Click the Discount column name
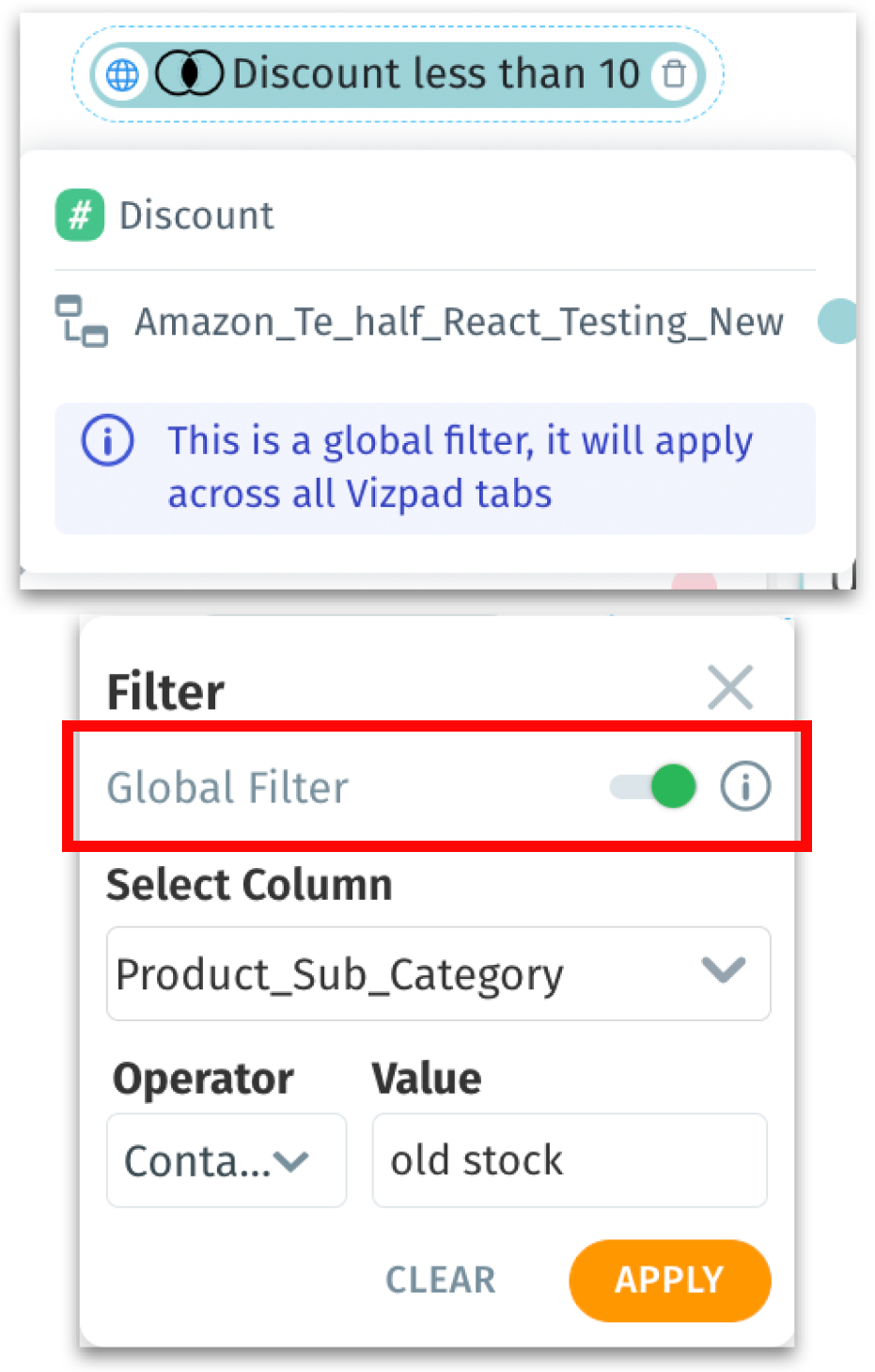This screenshot has width=875, height=1372. [196, 215]
